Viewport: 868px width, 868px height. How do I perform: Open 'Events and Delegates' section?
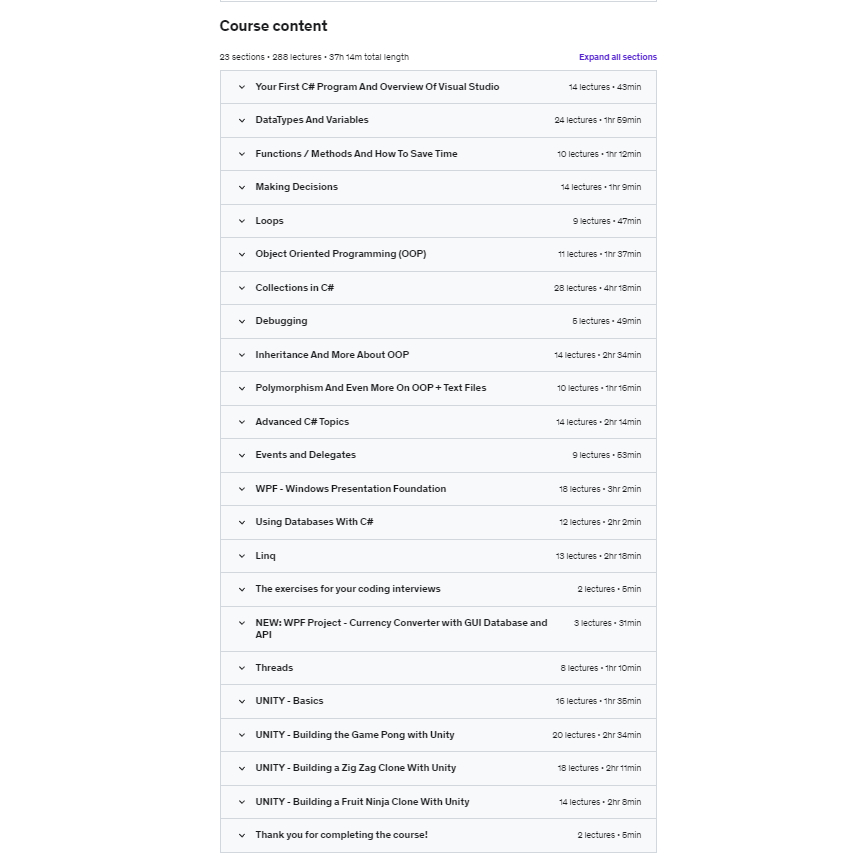[305, 455]
